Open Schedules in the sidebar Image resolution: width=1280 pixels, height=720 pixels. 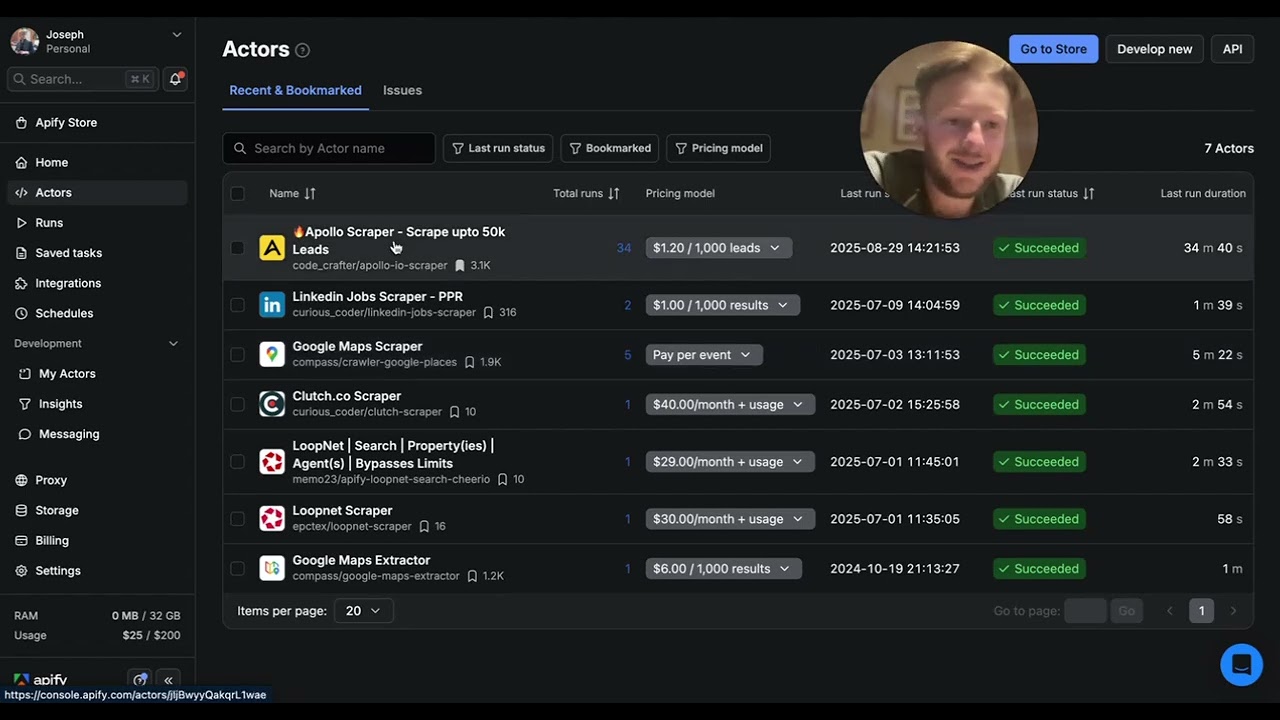(x=97, y=313)
